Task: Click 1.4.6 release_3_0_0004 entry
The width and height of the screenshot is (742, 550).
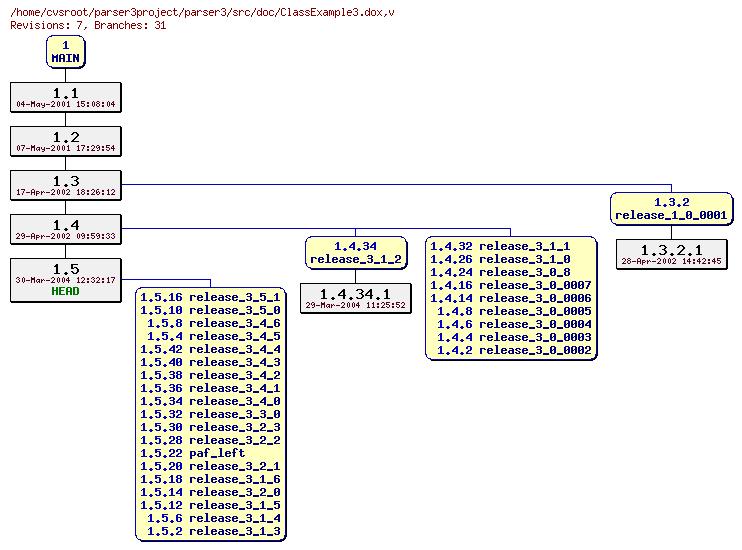Action: [x=514, y=325]
